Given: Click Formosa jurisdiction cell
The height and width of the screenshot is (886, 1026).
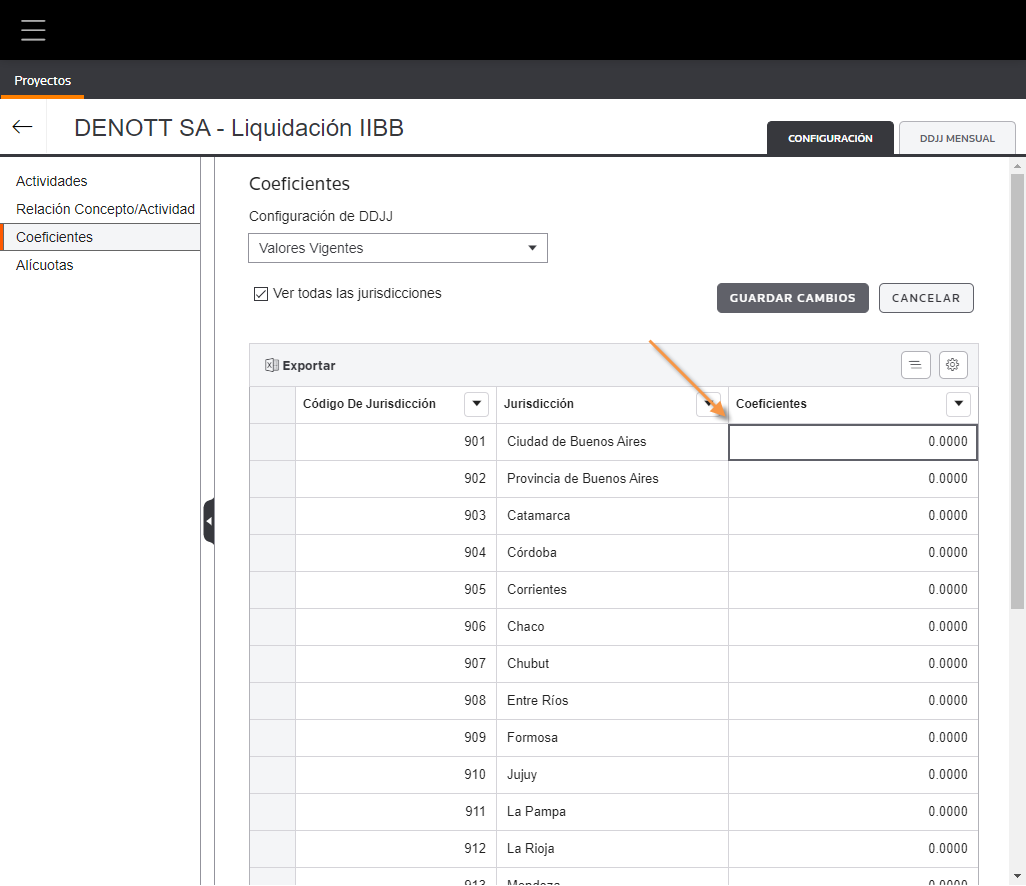Looking at the screenshot, I should click(612, 737).
